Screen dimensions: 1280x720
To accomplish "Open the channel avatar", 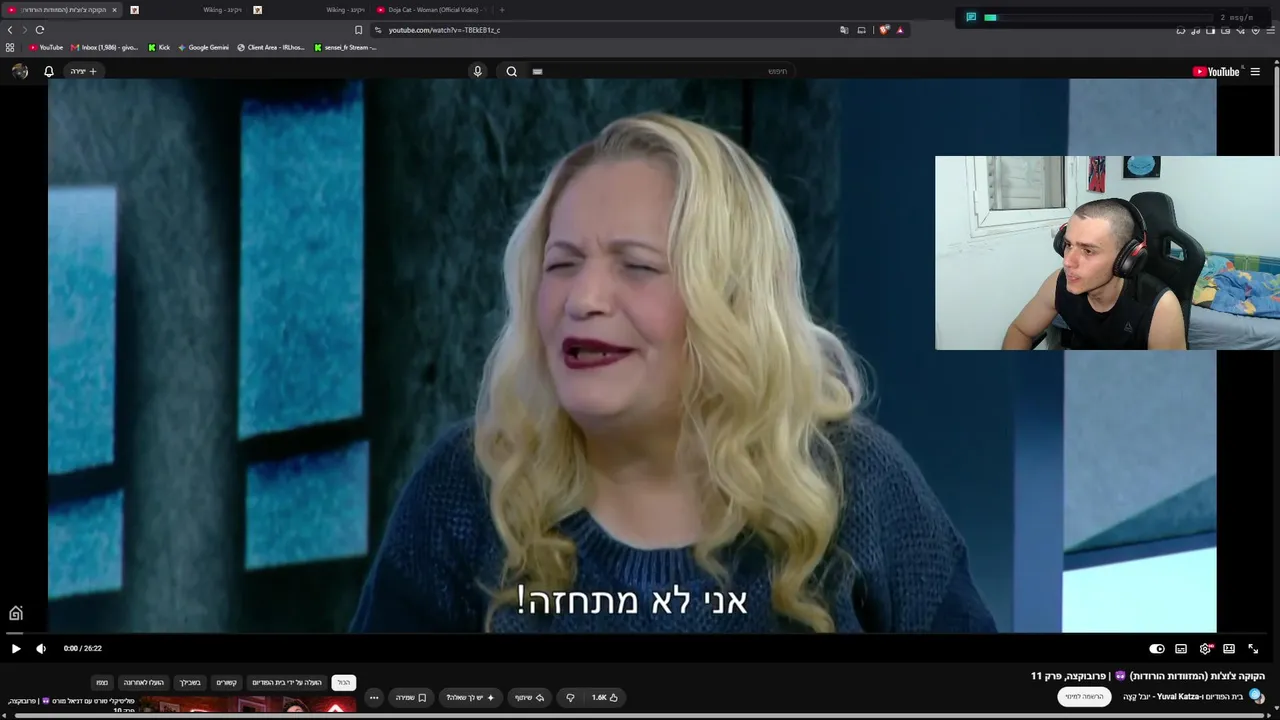I will tap(1257, 696).
